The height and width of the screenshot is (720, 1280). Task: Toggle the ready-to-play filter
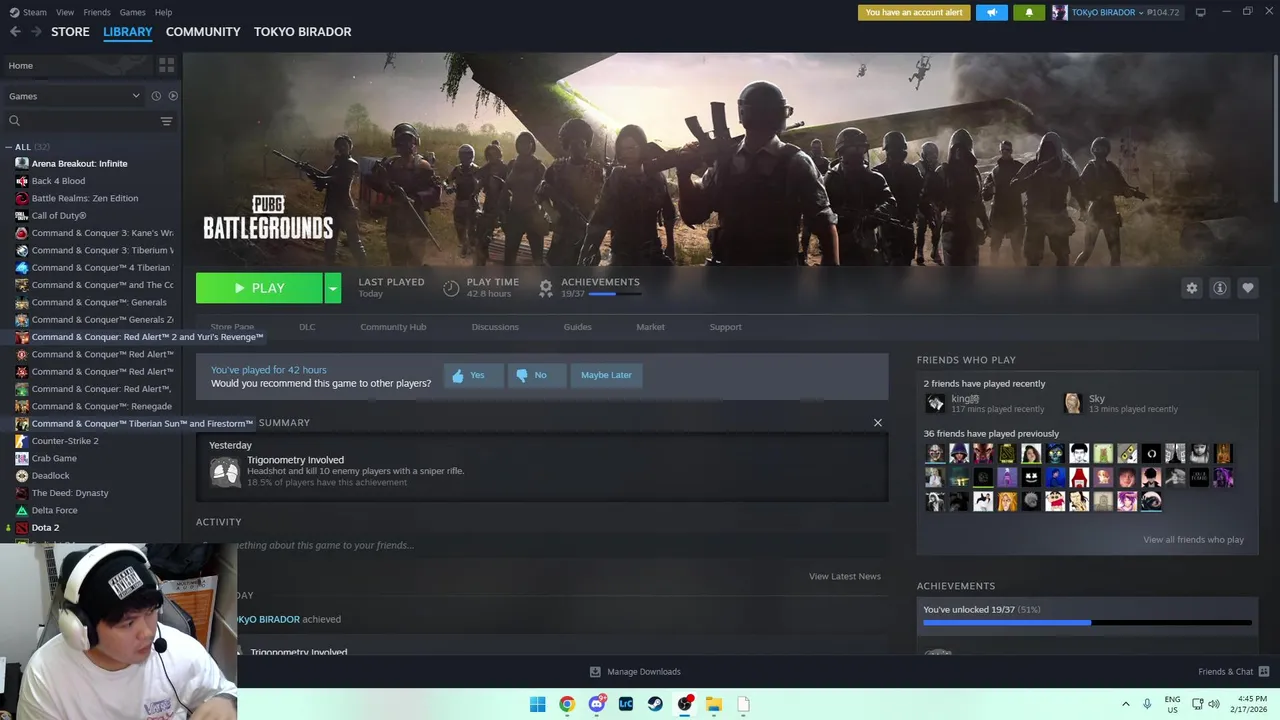[173, 96]
